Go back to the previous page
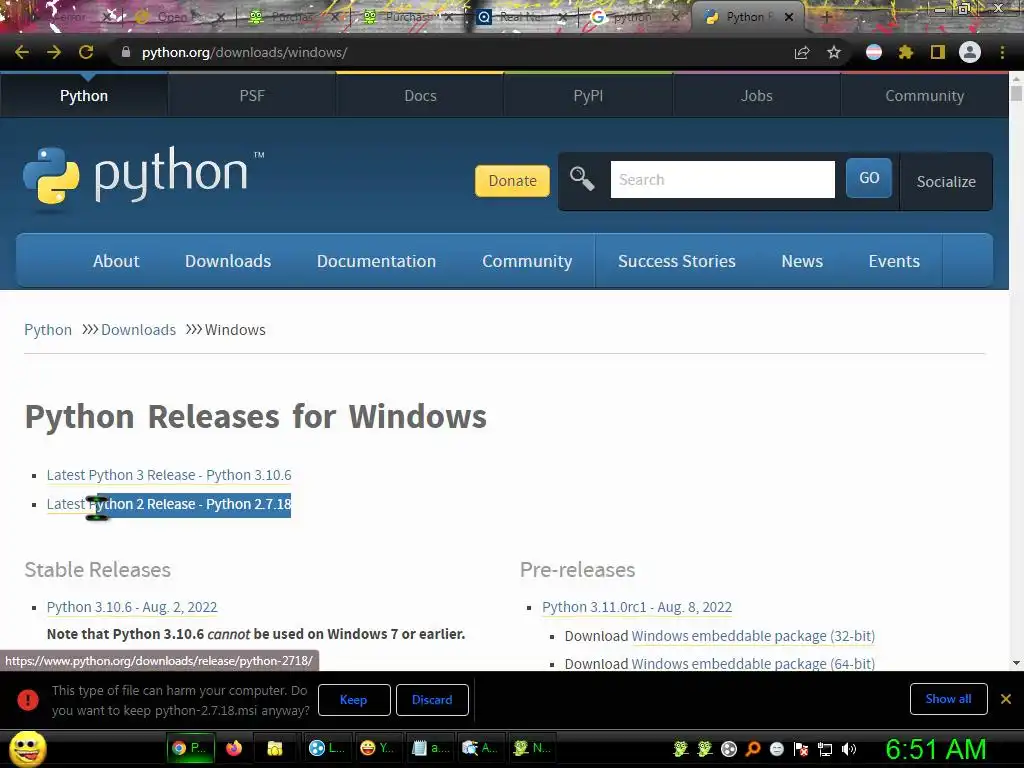1024x768 pixels. (22, 52)
